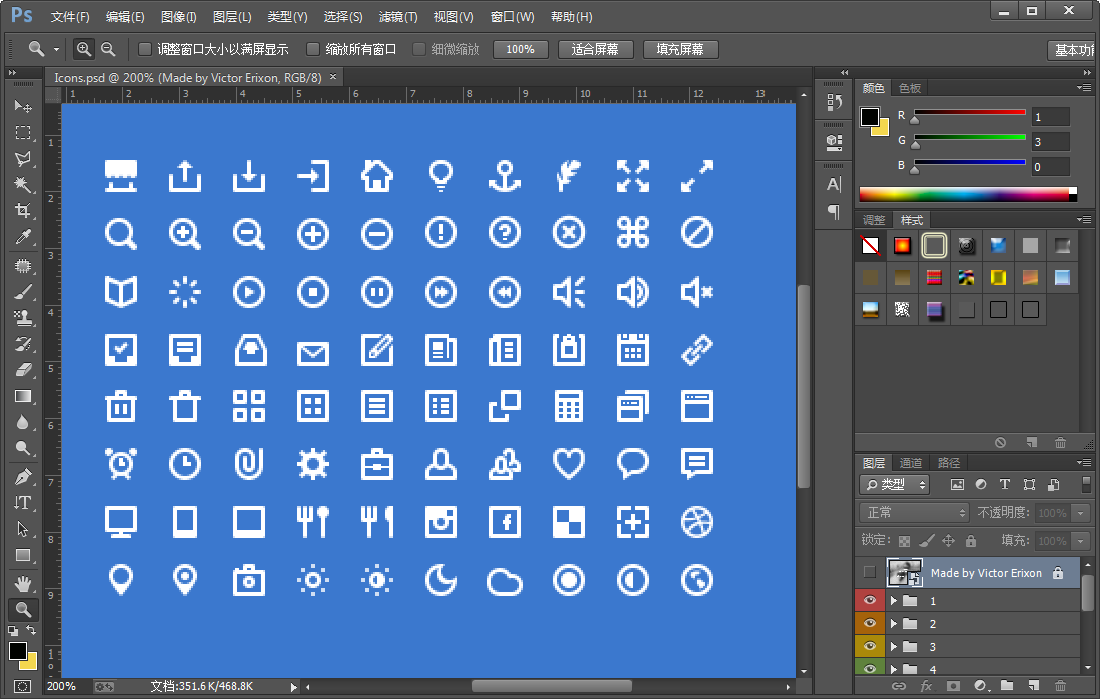Select the Crop tool
Image resolution: width=1100 pixels, height=699 pixels.
[x=22, y=211]
